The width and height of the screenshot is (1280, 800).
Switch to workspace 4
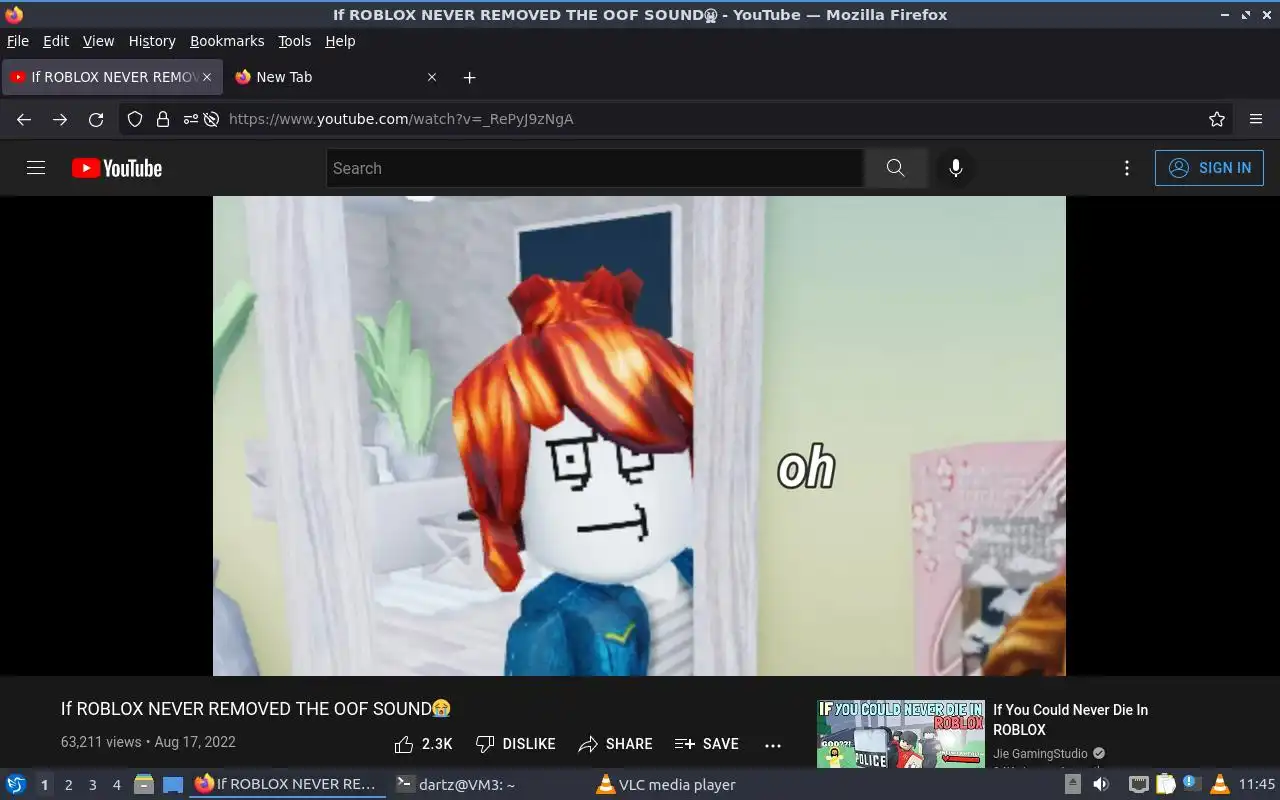click(116, 785)
